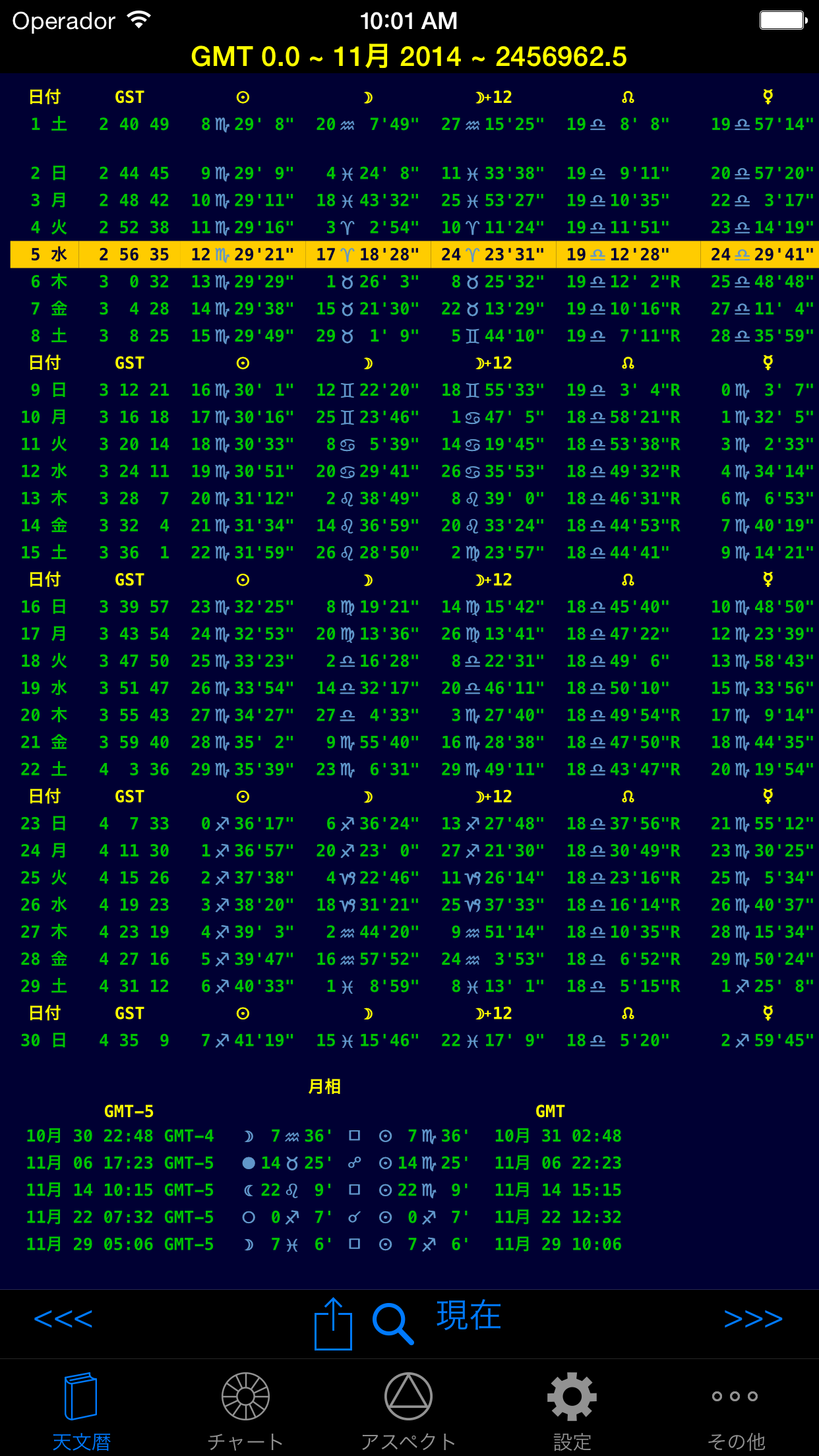Jump to current date with 現在
Screen dimensions: 819x1456
pos(469,1316)
